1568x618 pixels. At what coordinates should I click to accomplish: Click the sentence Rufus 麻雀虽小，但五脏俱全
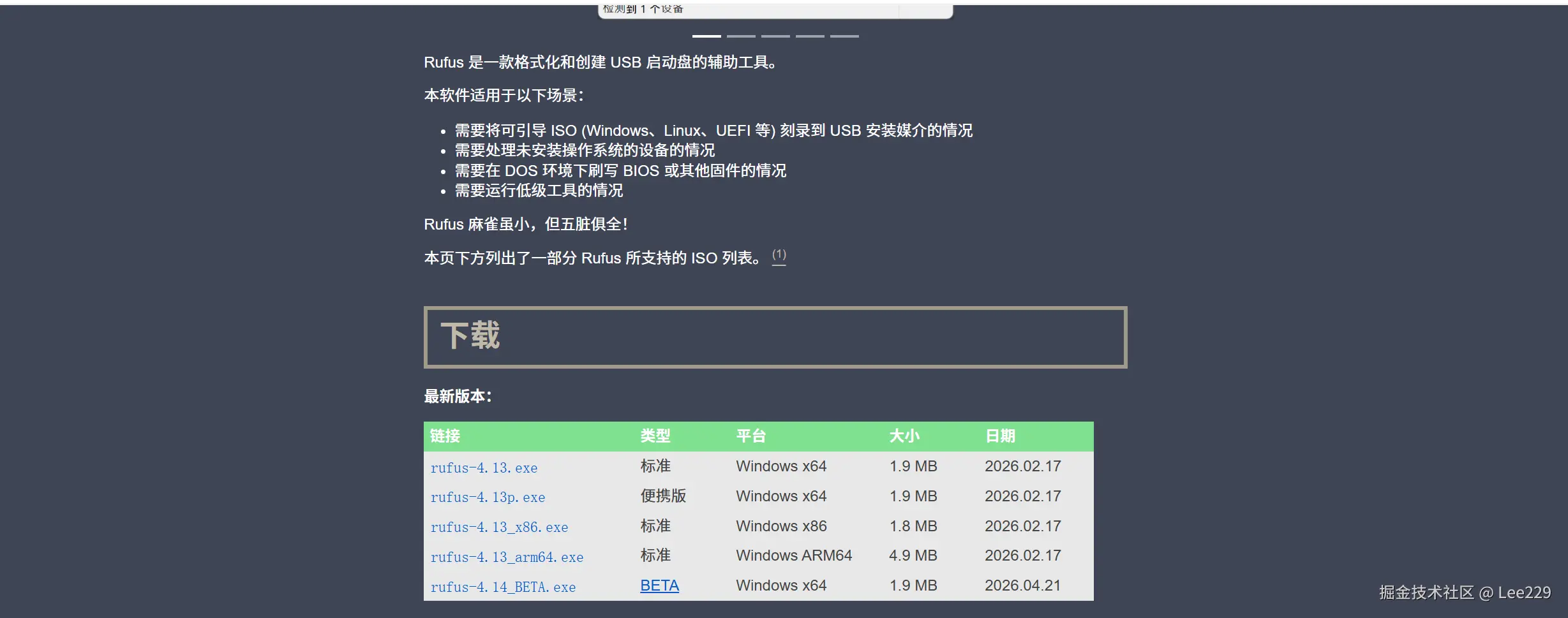pos(526,224)
